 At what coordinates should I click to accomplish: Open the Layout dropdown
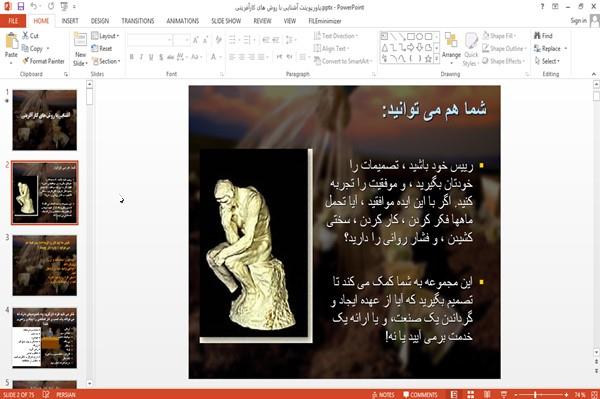point(105,36)
